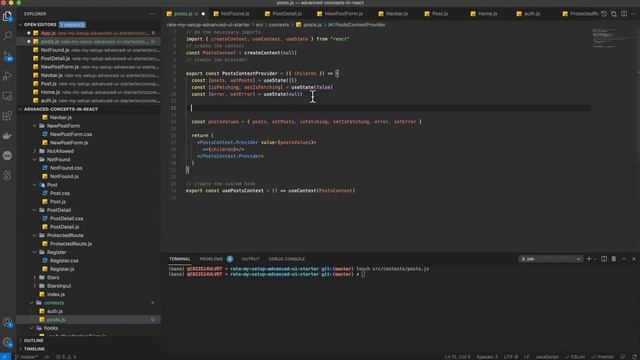This screenshot has height=360, width=640.
Task: Open the zsh terminal selector dropdown
Action: tap(550, 259)
